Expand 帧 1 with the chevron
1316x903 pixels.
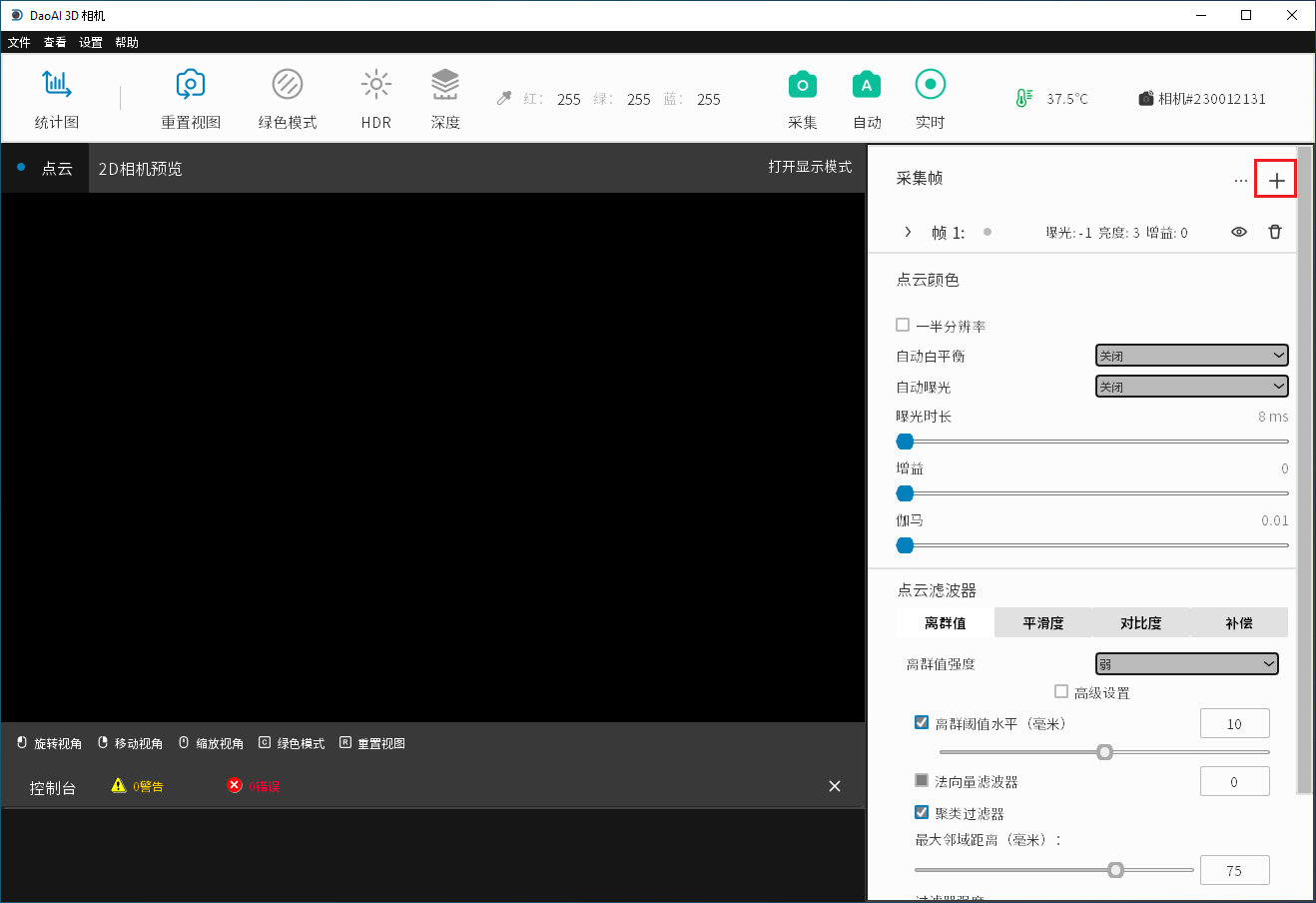tap(908, 232)
